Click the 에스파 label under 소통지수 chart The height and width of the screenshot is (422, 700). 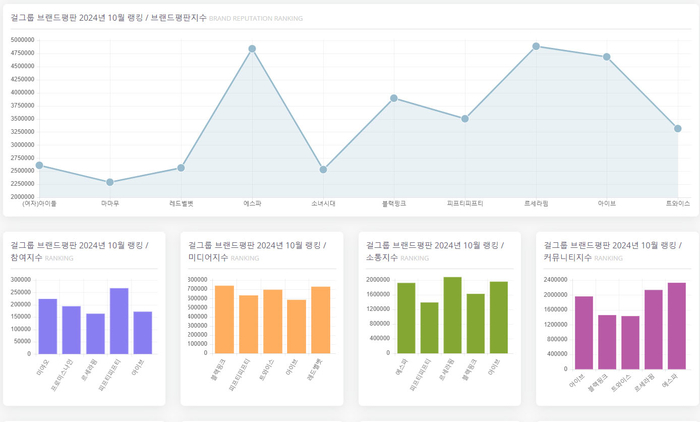401,367
